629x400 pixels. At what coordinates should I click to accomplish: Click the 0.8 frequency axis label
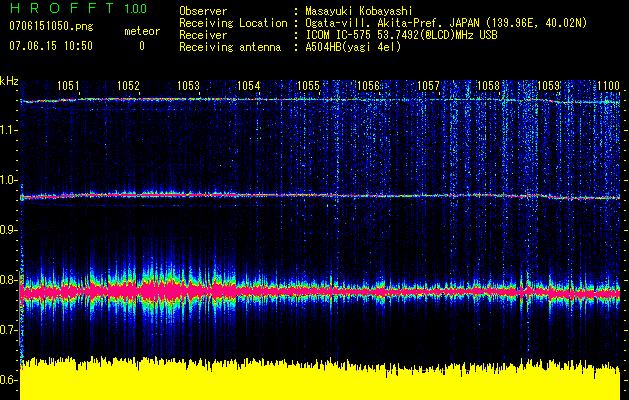click(9, 280)
